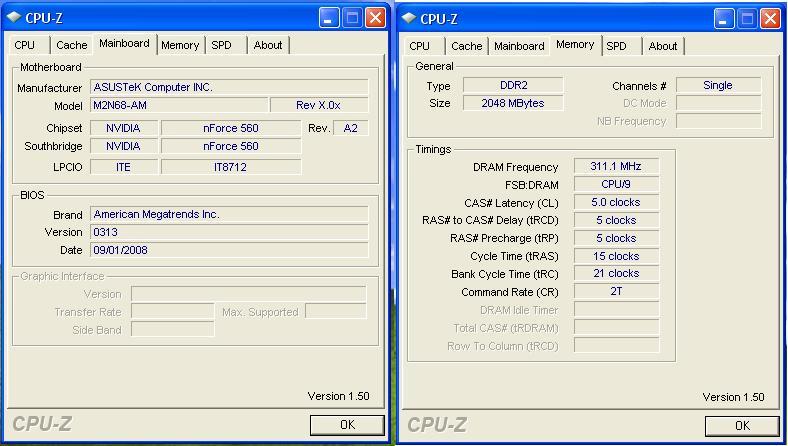Click 'Version 1.50' text in the Memory window
Viewport: 788px width, 446px height.
coord(734,397)
